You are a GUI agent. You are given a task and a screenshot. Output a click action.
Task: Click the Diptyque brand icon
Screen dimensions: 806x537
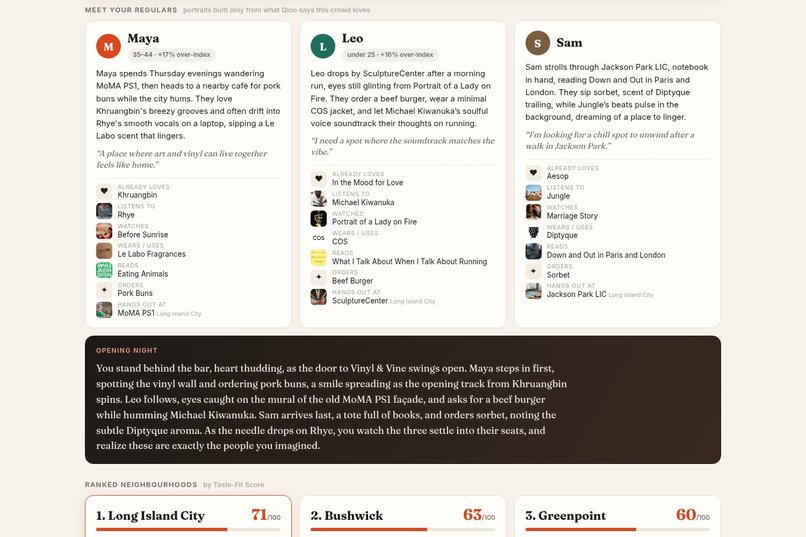(x=534, y=232)
